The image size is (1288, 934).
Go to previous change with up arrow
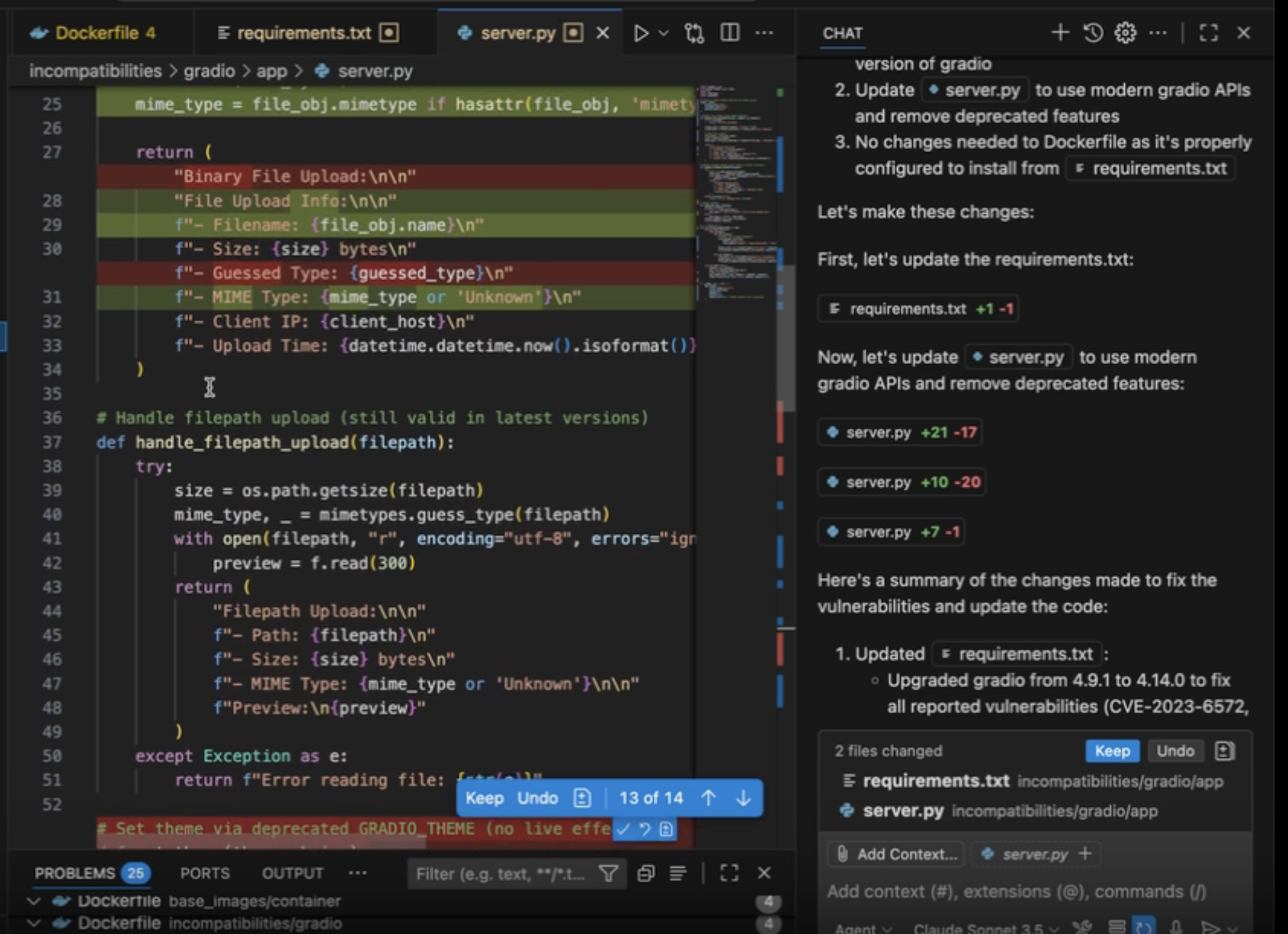click(x=708, y=798)
